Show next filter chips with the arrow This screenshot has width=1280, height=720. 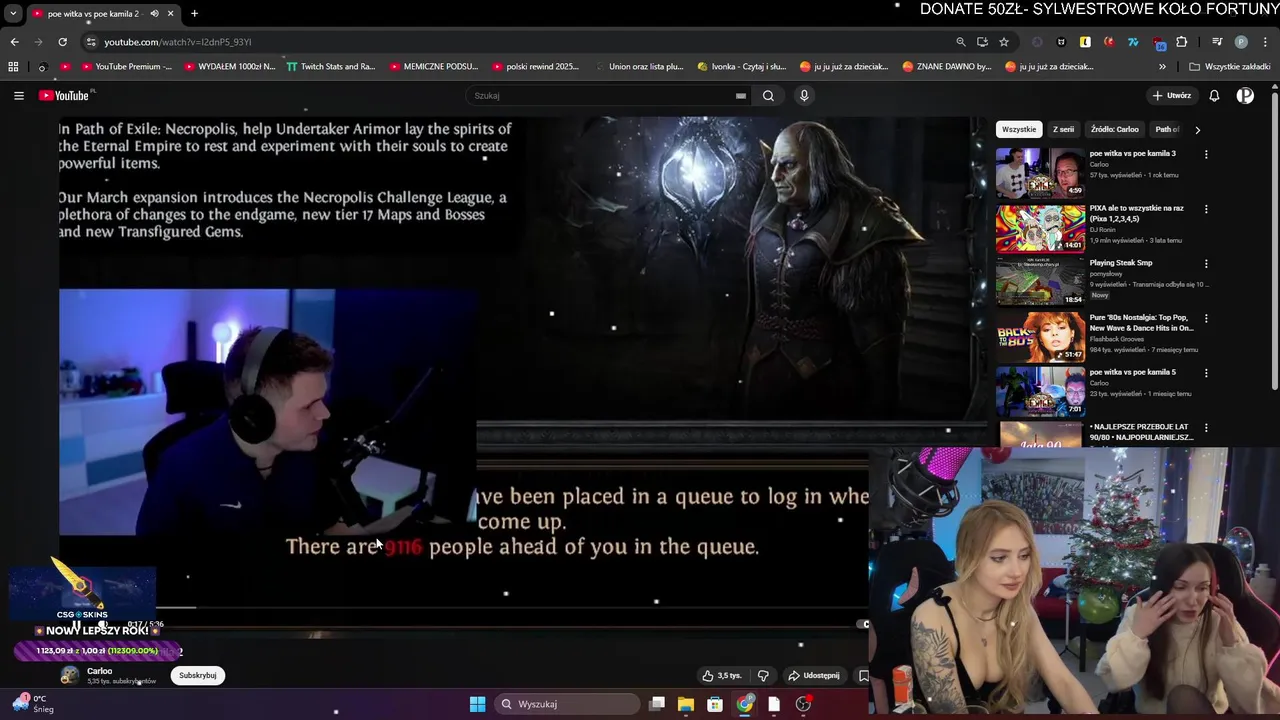coord(1197,130)
